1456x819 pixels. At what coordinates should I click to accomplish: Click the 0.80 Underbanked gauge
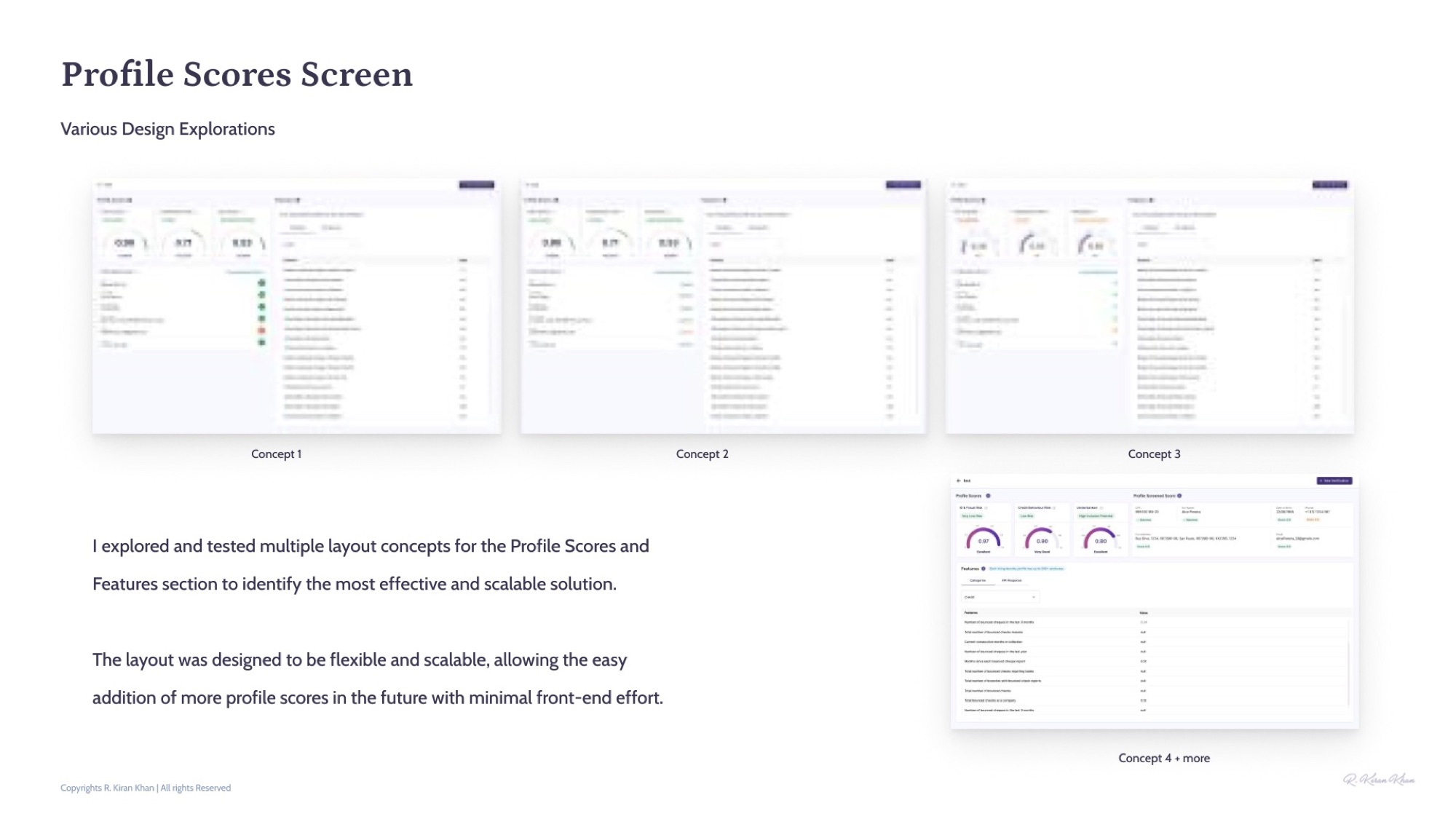tap(1101, 537)
